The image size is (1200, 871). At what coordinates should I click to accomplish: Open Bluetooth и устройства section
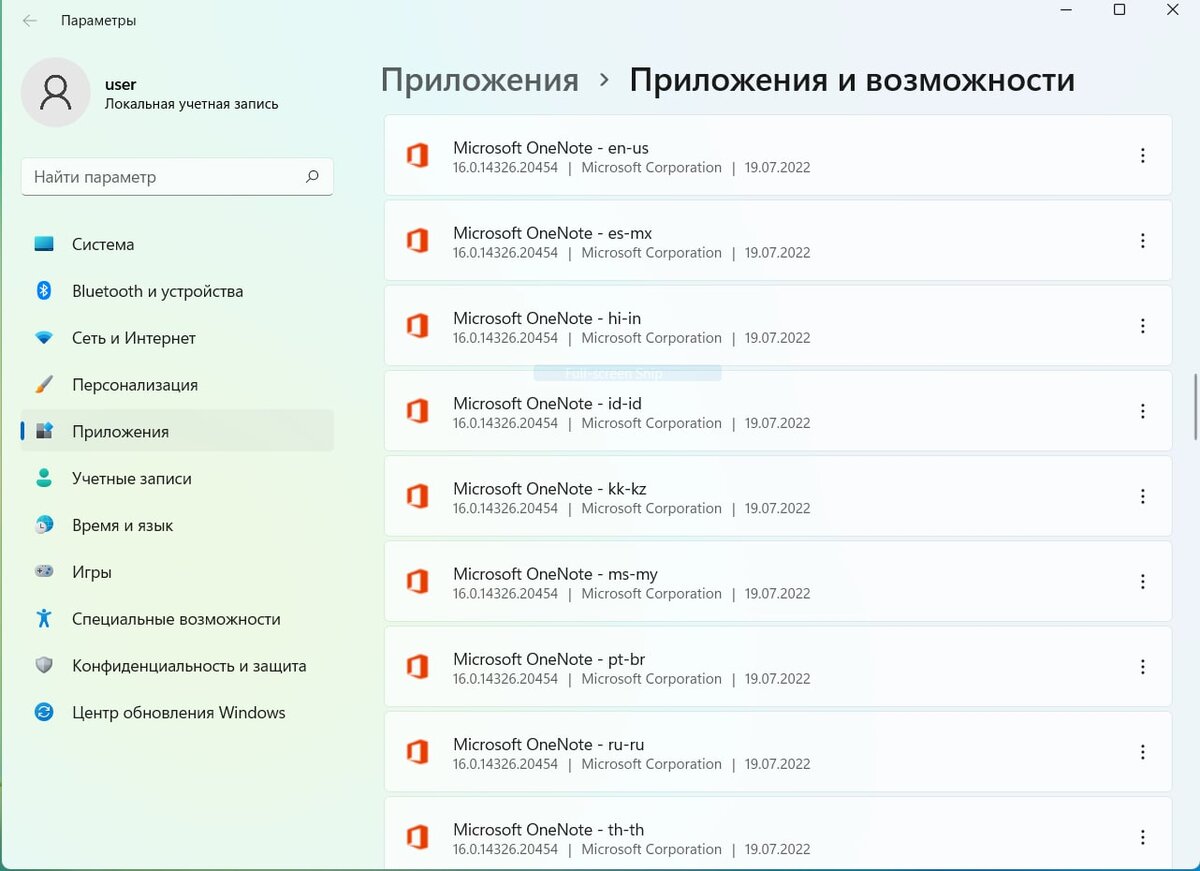(177, 291)
